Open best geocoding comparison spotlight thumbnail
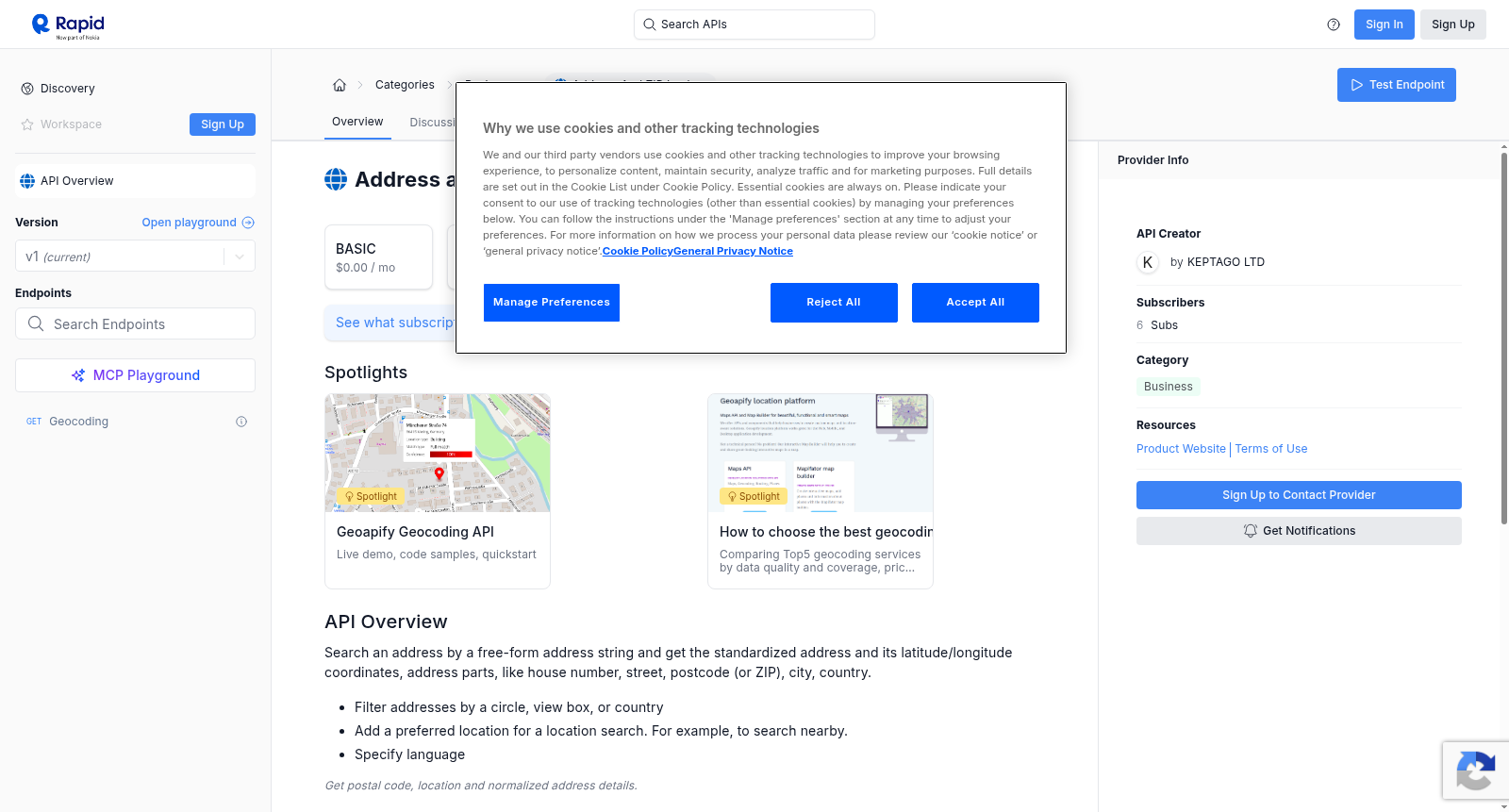Viewport: 1509px width, 812px height. [x=821, y=453]
